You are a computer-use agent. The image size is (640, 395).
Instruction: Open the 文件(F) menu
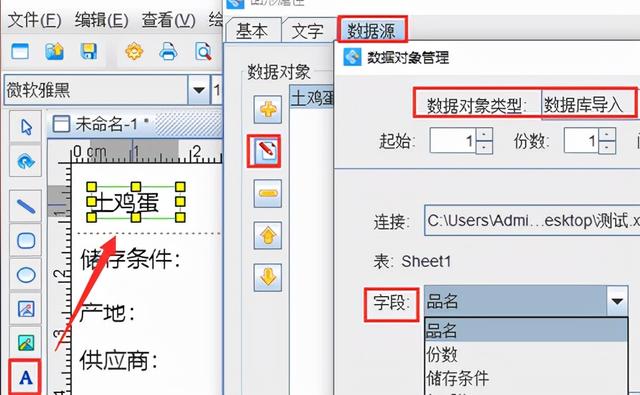34,20
